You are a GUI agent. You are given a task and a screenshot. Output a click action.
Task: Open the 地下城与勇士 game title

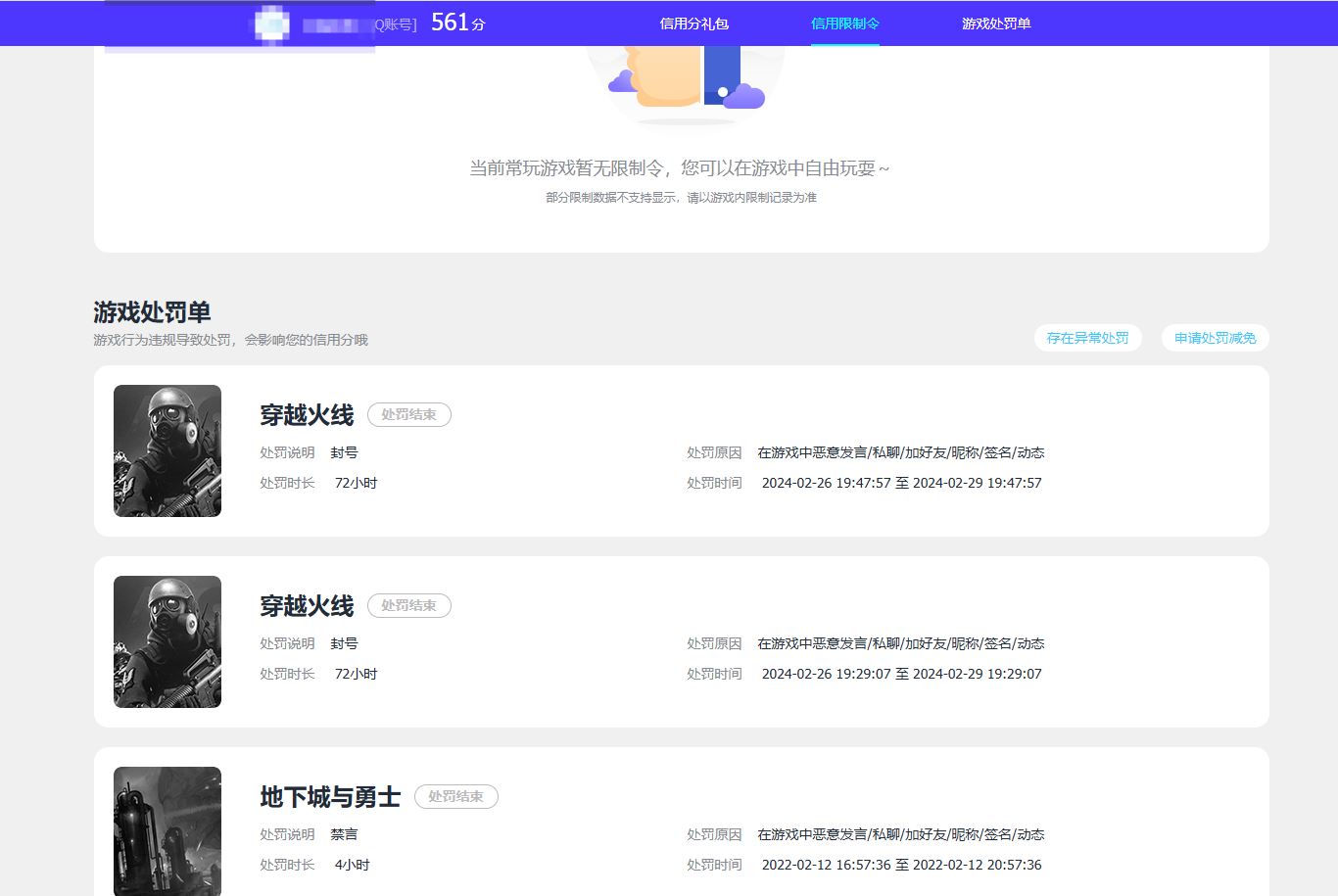(330, 797)
